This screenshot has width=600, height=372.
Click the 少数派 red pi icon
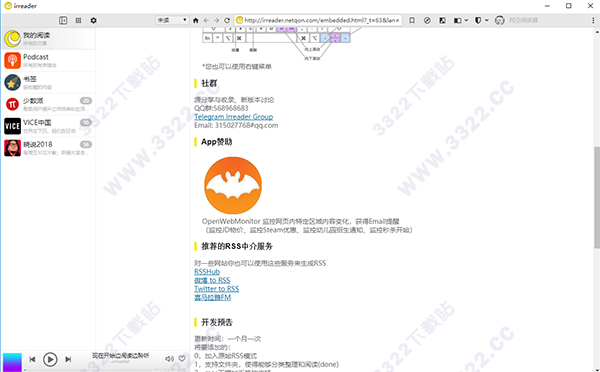pos(12,104)
